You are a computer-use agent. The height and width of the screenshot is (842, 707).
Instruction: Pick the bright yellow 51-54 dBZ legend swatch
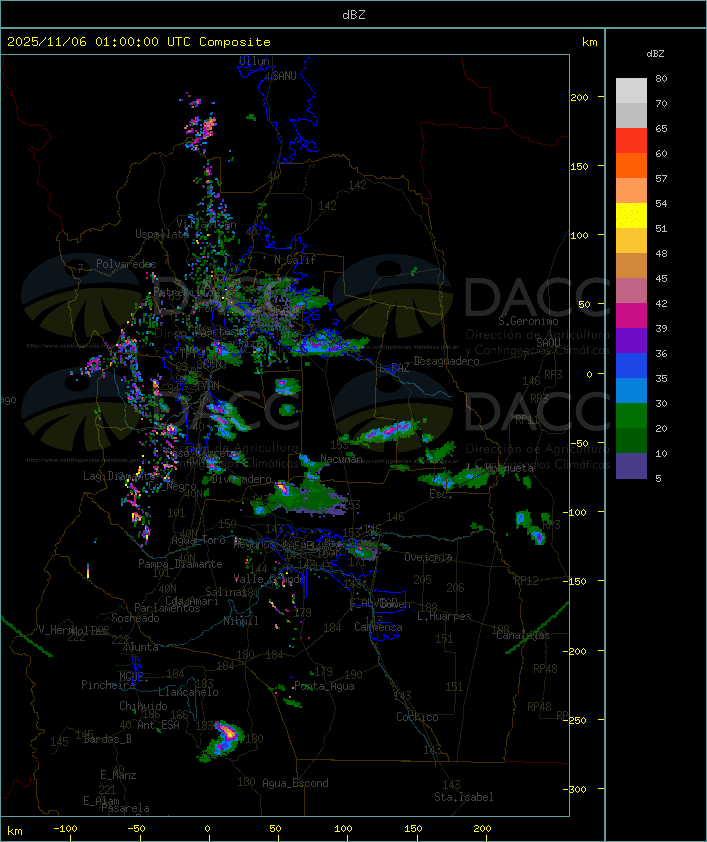tap(631, 215)
